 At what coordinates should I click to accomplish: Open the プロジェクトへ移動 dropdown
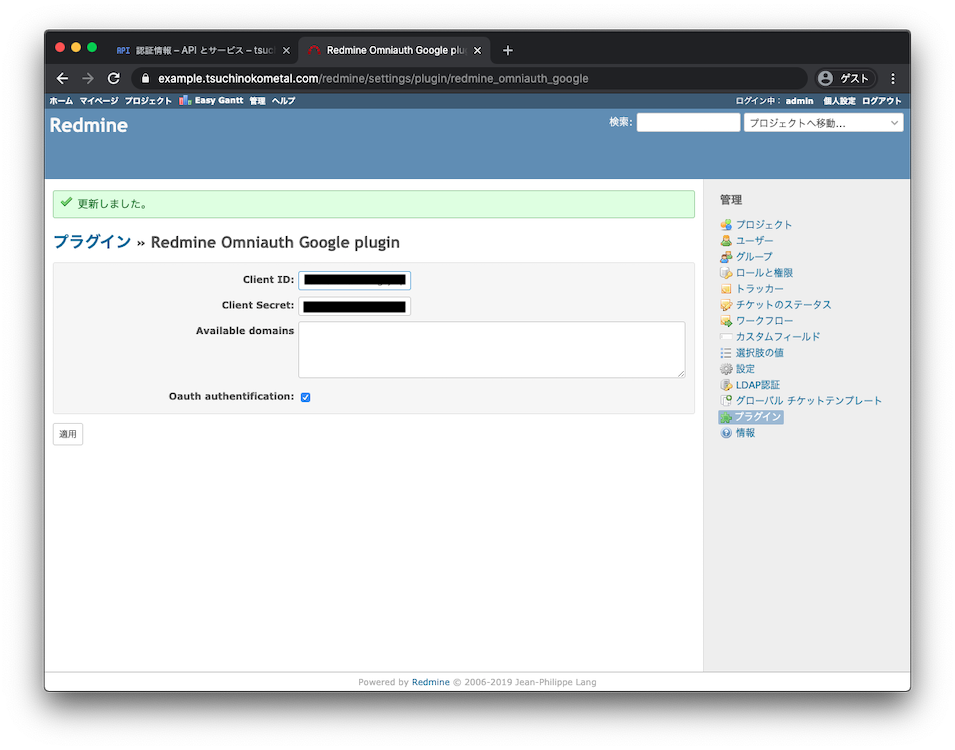pyautogui.click(x=823, y=123)
